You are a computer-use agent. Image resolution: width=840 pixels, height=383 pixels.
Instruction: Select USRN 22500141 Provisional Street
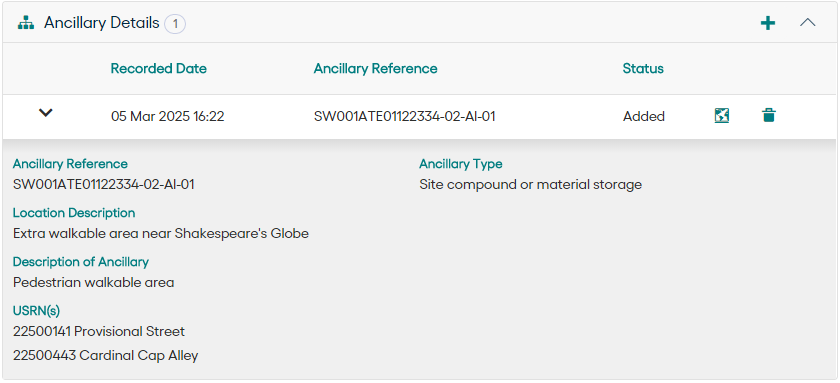click(x=99, y=332)
